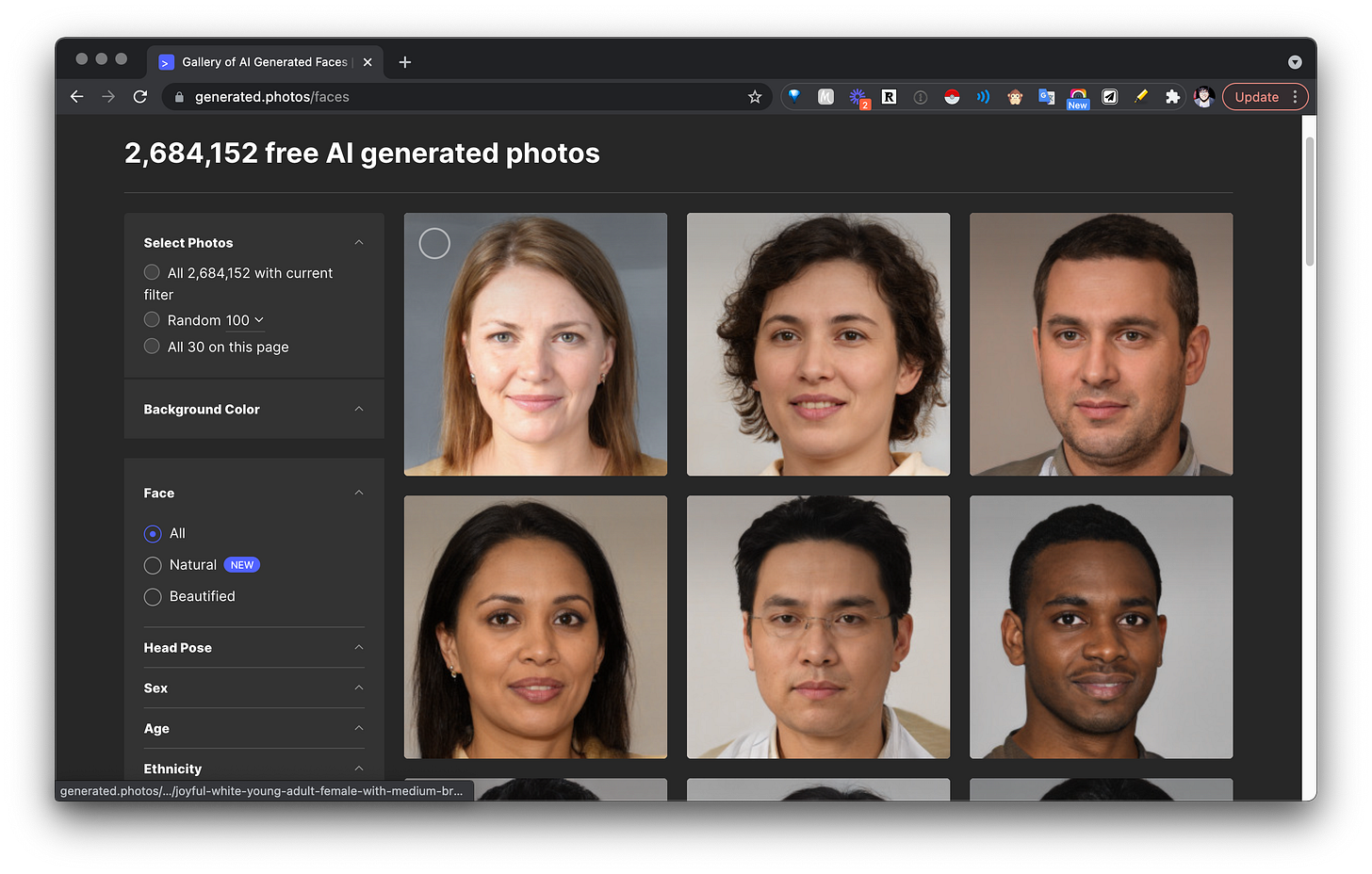
Task: Close the Gallery of AI Generated Faces tab
Action: click(367, 62)
